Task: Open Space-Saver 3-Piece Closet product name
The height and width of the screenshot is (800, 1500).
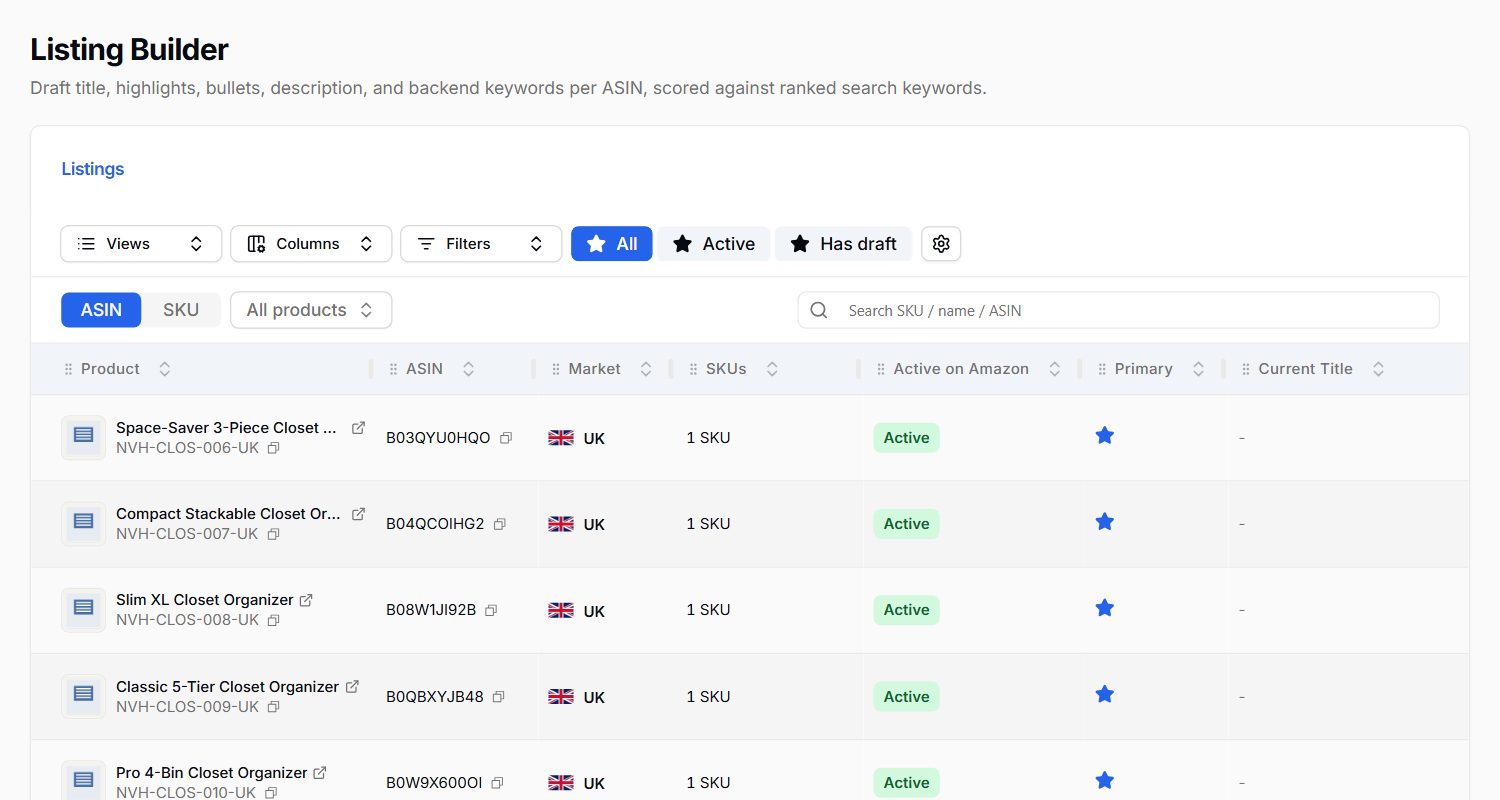Action: (x=226, y=428)
